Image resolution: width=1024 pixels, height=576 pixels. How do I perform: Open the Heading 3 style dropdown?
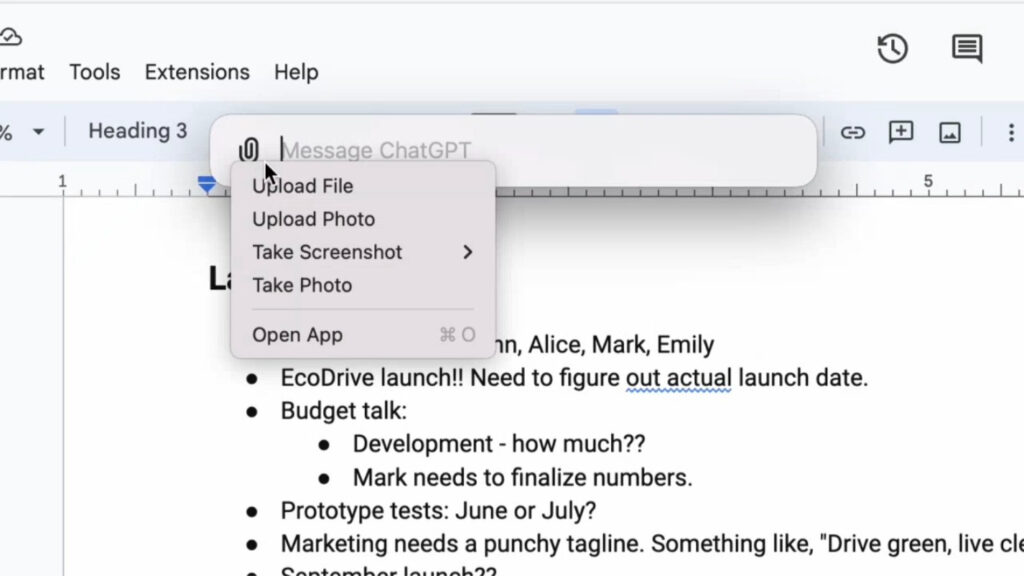[x=138, y=131]
